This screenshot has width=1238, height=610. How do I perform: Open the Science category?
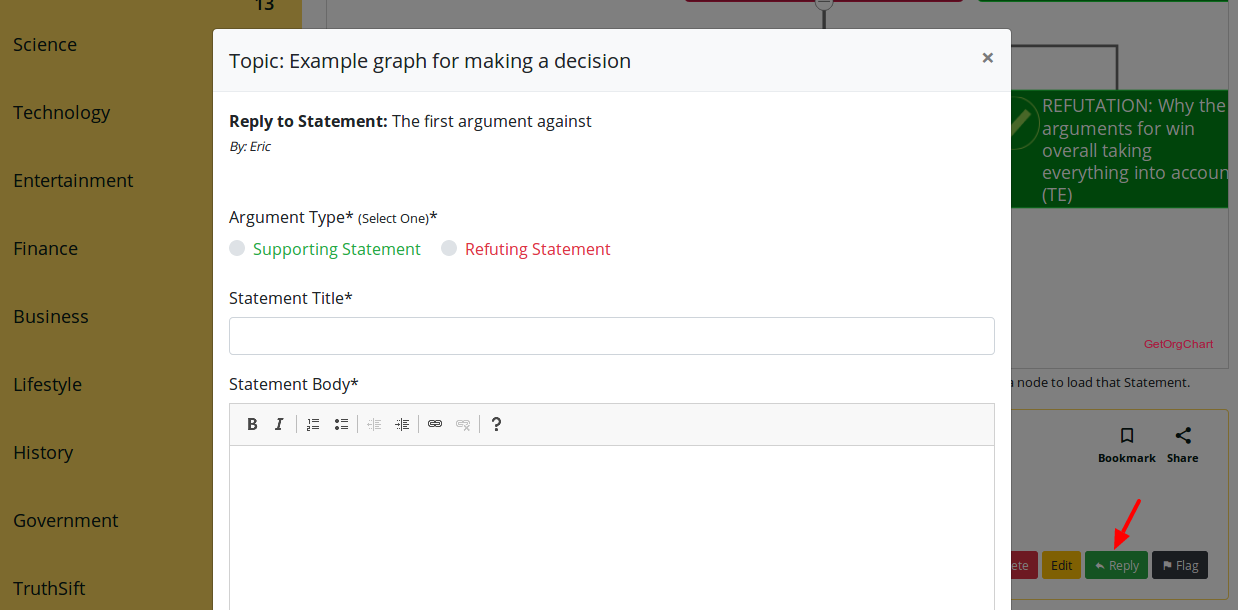(45, 45)
